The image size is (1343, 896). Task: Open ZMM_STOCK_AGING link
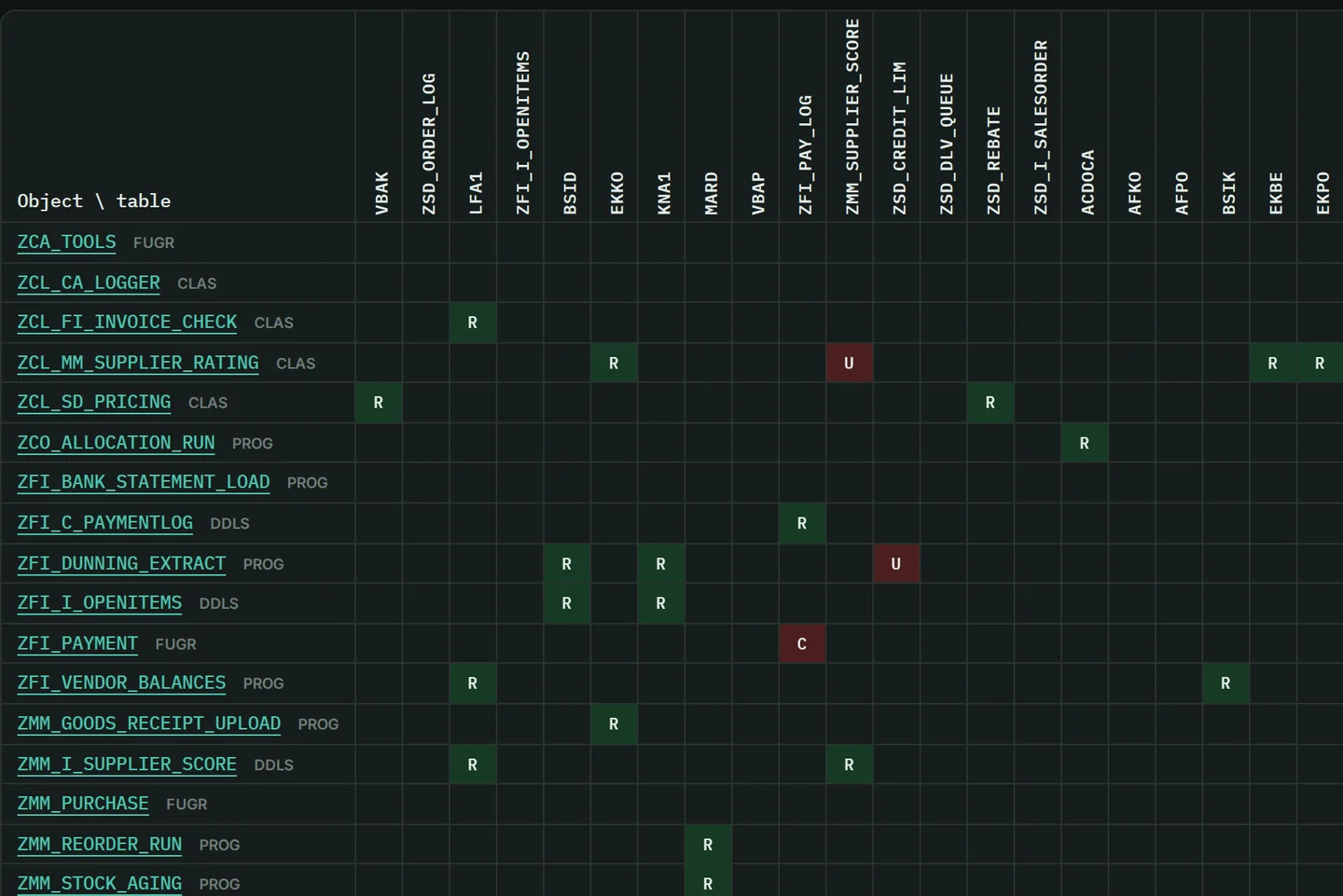click(100, 883)
